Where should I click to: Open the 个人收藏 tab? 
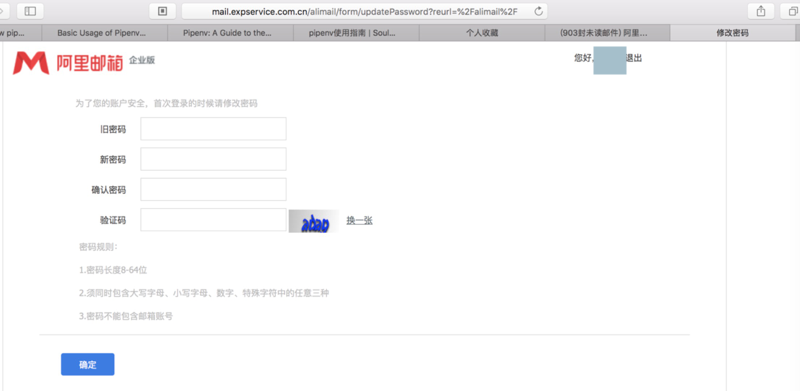[482, 33]
